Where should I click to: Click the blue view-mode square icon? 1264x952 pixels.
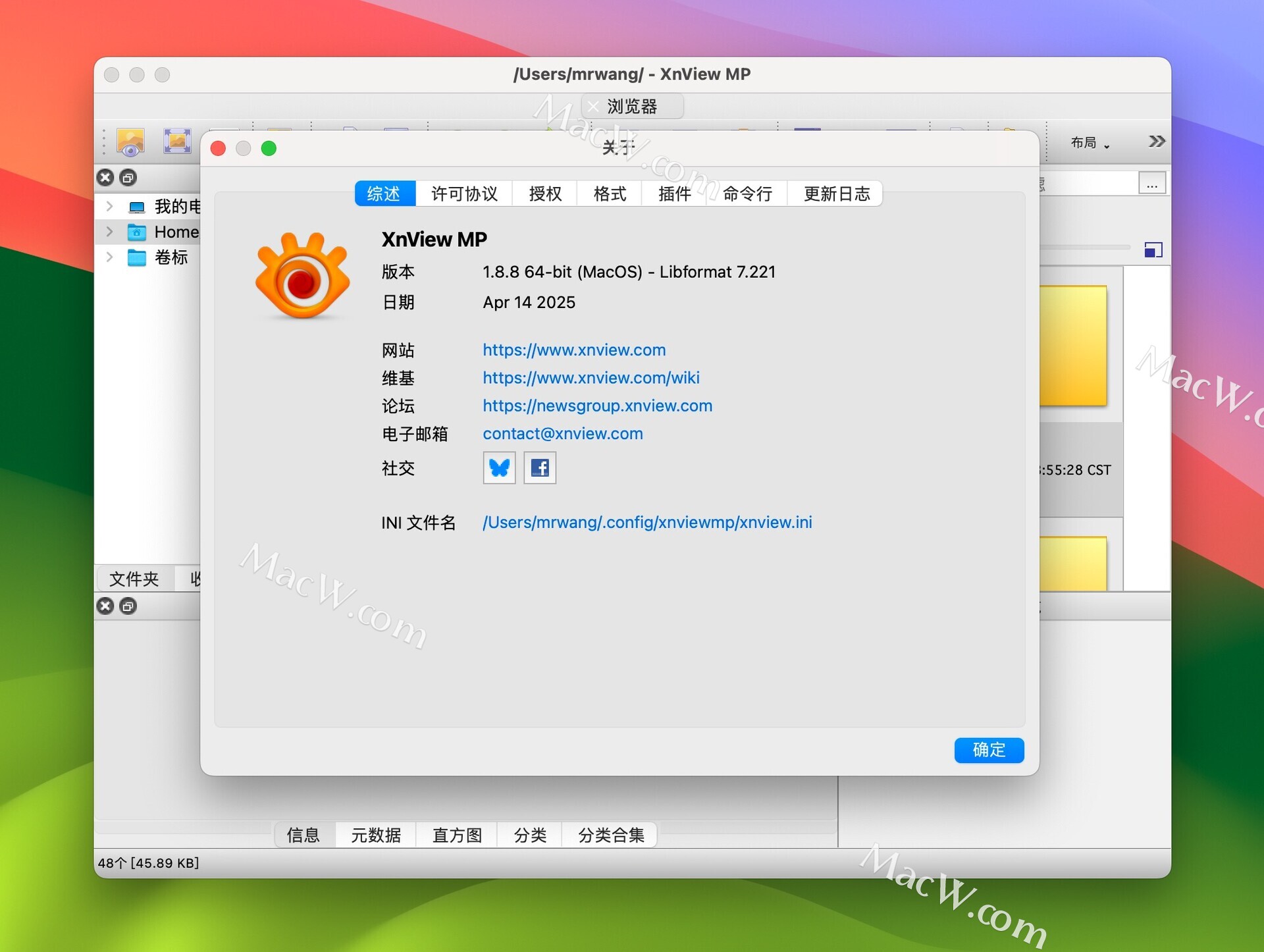tap(1153, 250)
